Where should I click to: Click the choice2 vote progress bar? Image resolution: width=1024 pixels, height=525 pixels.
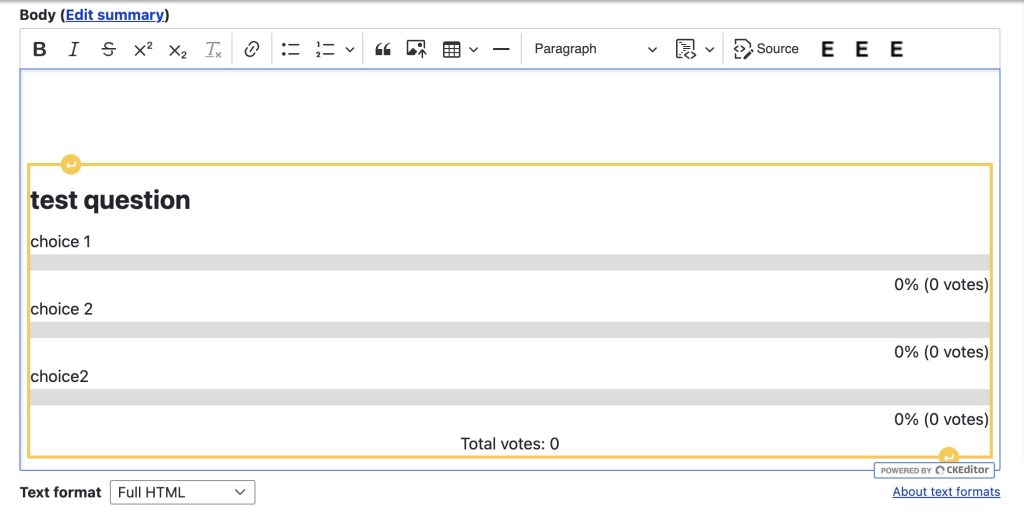(509, 397)
